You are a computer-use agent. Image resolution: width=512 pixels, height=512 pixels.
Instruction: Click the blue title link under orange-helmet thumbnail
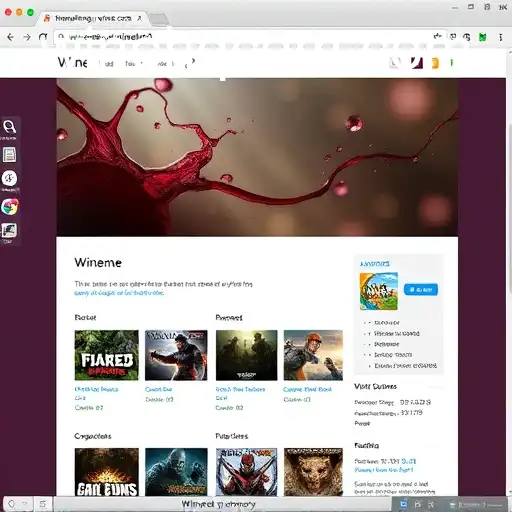(307, 389)
